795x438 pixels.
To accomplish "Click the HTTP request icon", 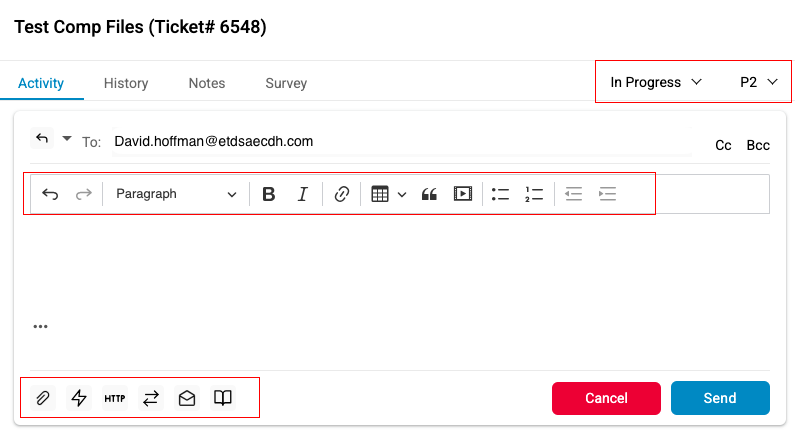I will point(115,398).
